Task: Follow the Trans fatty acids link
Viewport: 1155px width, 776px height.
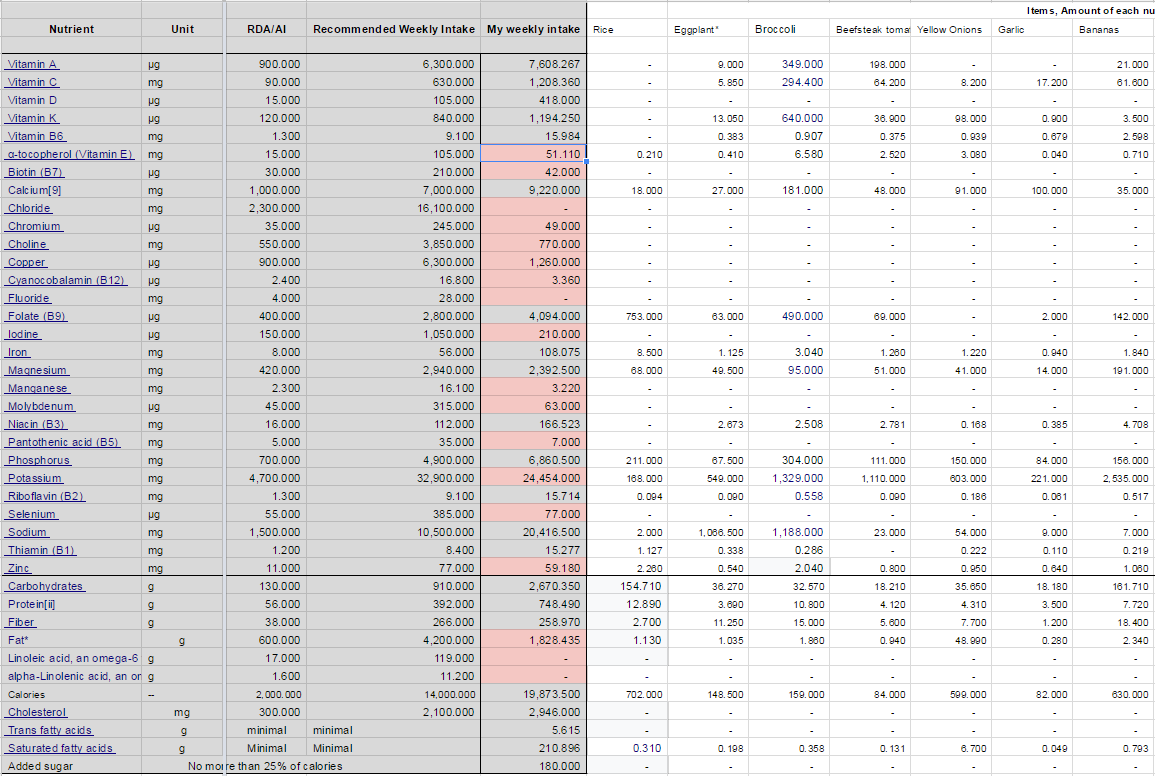Action: [49, 730]
